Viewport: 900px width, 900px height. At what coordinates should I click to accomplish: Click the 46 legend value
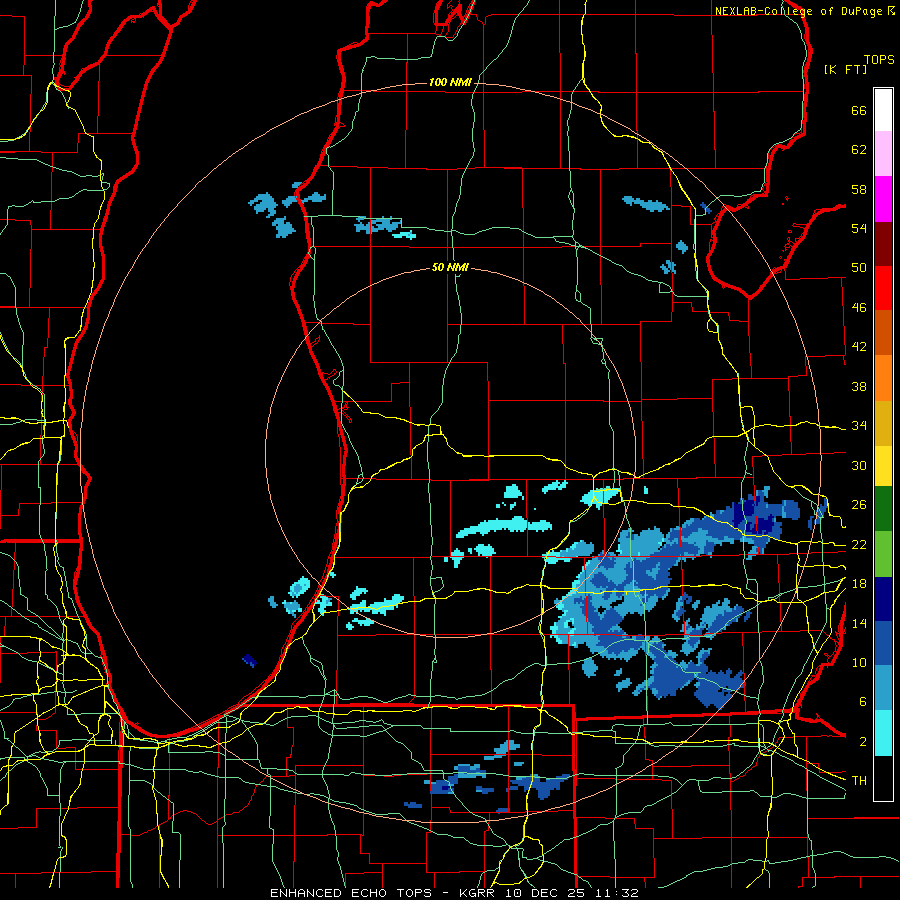click(x=859, y=308)
